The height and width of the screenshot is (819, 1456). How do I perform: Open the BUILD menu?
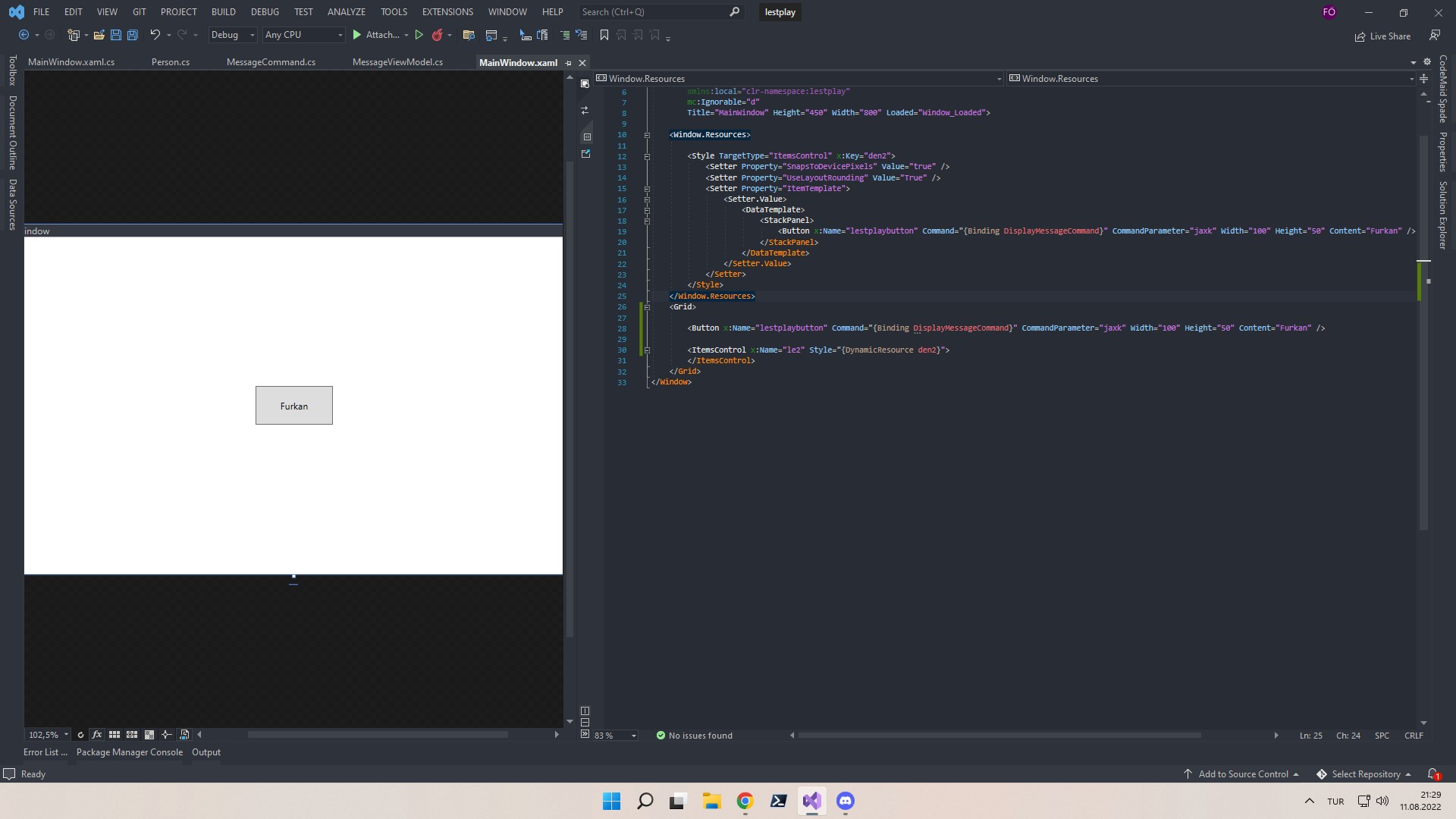223,12
